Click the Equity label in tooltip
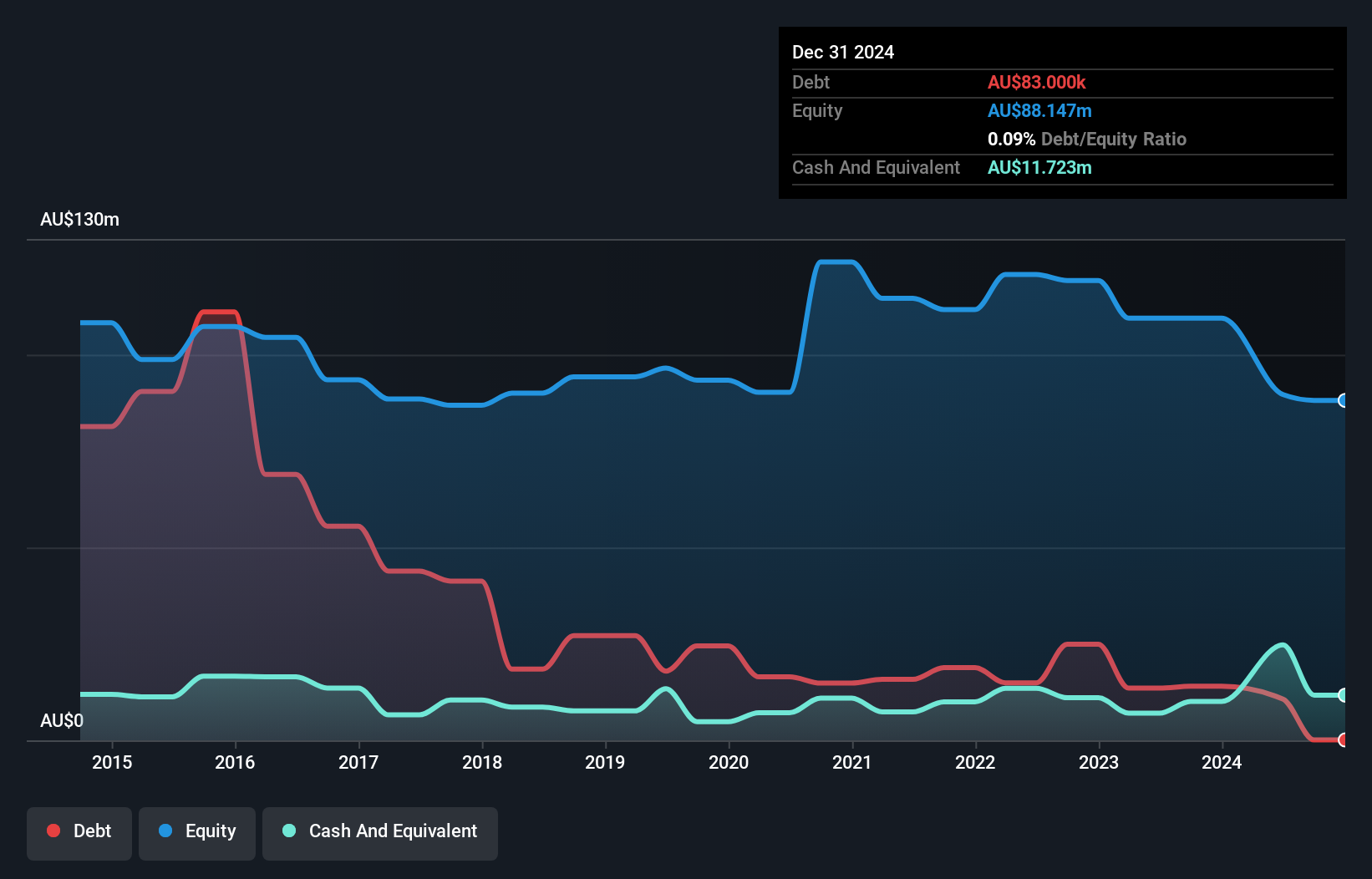 817,110
